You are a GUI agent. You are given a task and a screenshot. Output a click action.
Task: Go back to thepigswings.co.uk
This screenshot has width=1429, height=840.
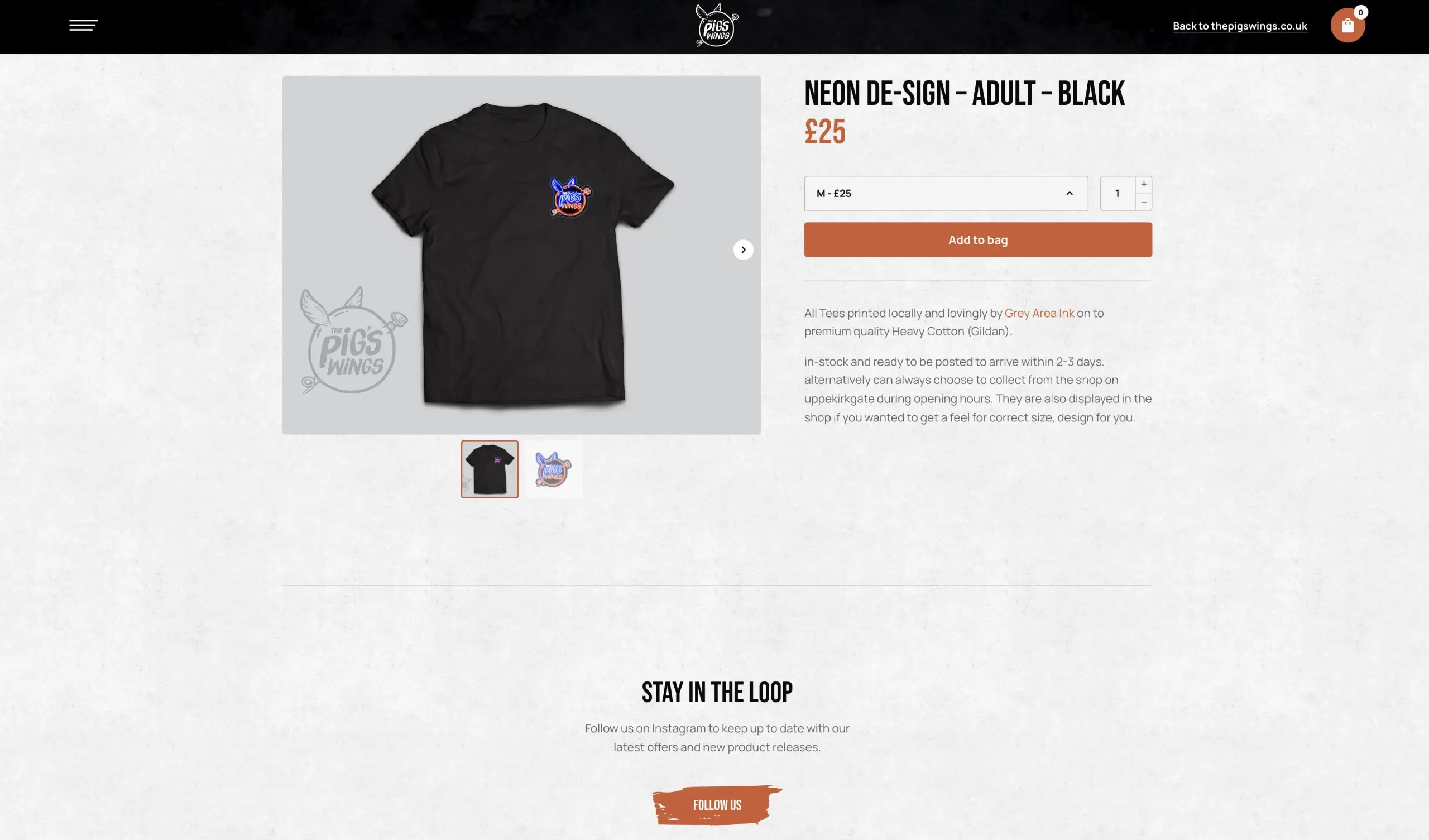coord(1240,26)
